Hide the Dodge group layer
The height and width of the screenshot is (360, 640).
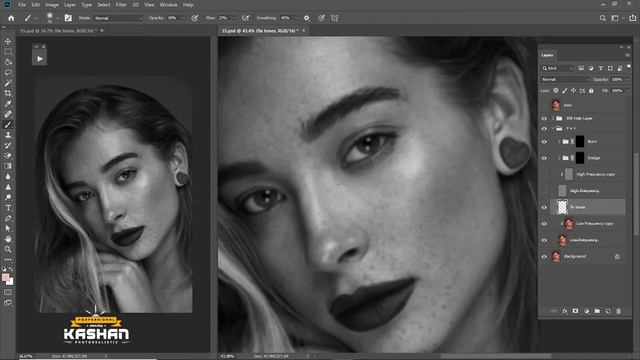click(544, 158)
